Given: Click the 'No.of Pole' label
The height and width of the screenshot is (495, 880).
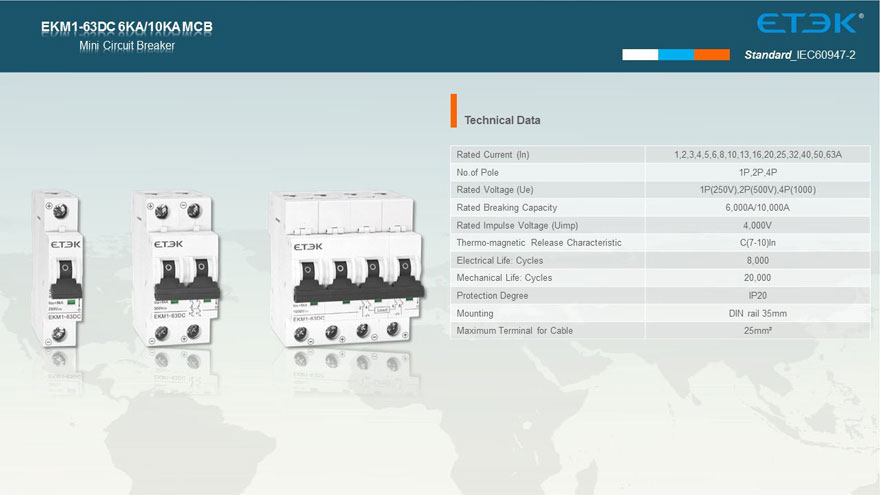Looking at the screenshot, I should [477, 172].
